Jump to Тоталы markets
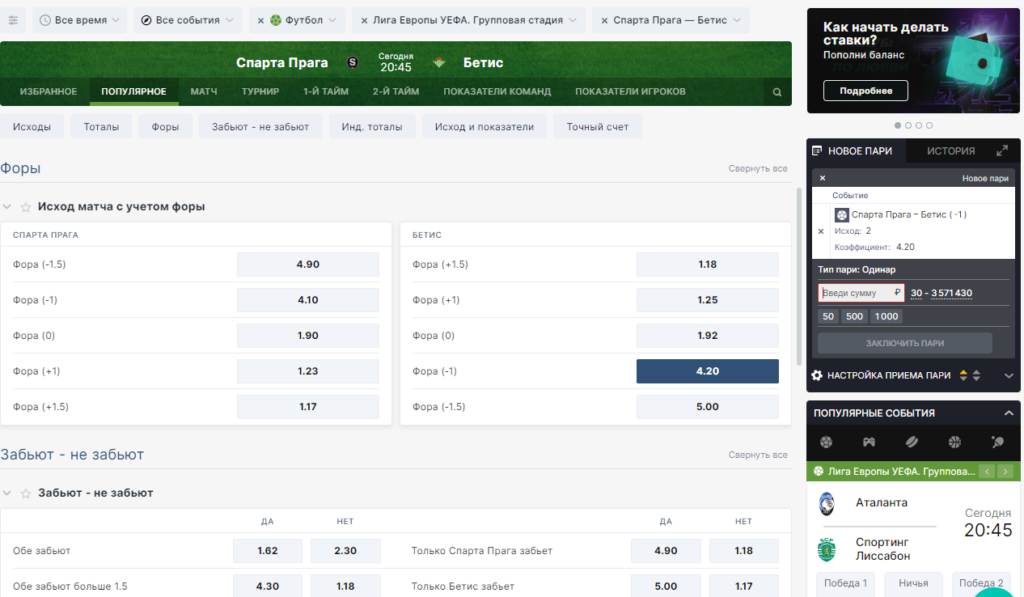The image size is (1024, 597). 101,127
